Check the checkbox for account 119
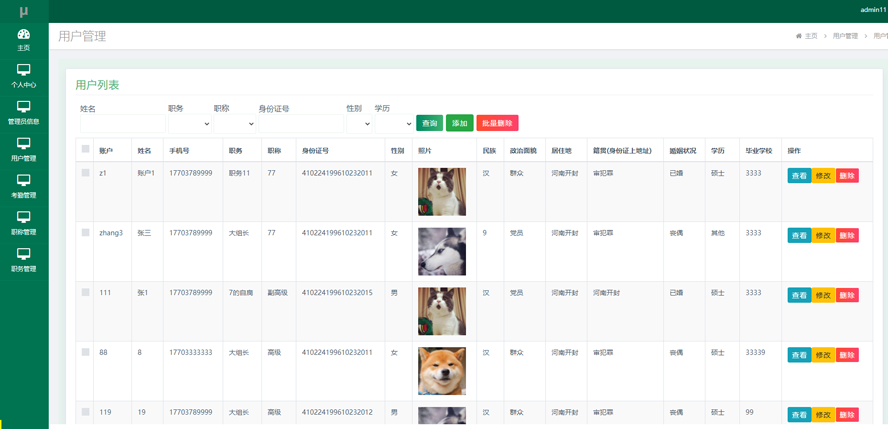The width and height of the screenshot is (888, 429). 86,411
